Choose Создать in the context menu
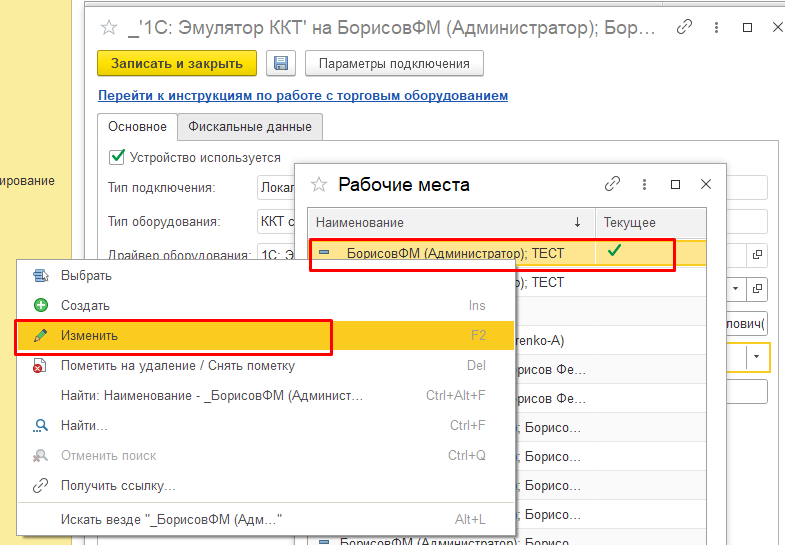 [x=266, y=305]
